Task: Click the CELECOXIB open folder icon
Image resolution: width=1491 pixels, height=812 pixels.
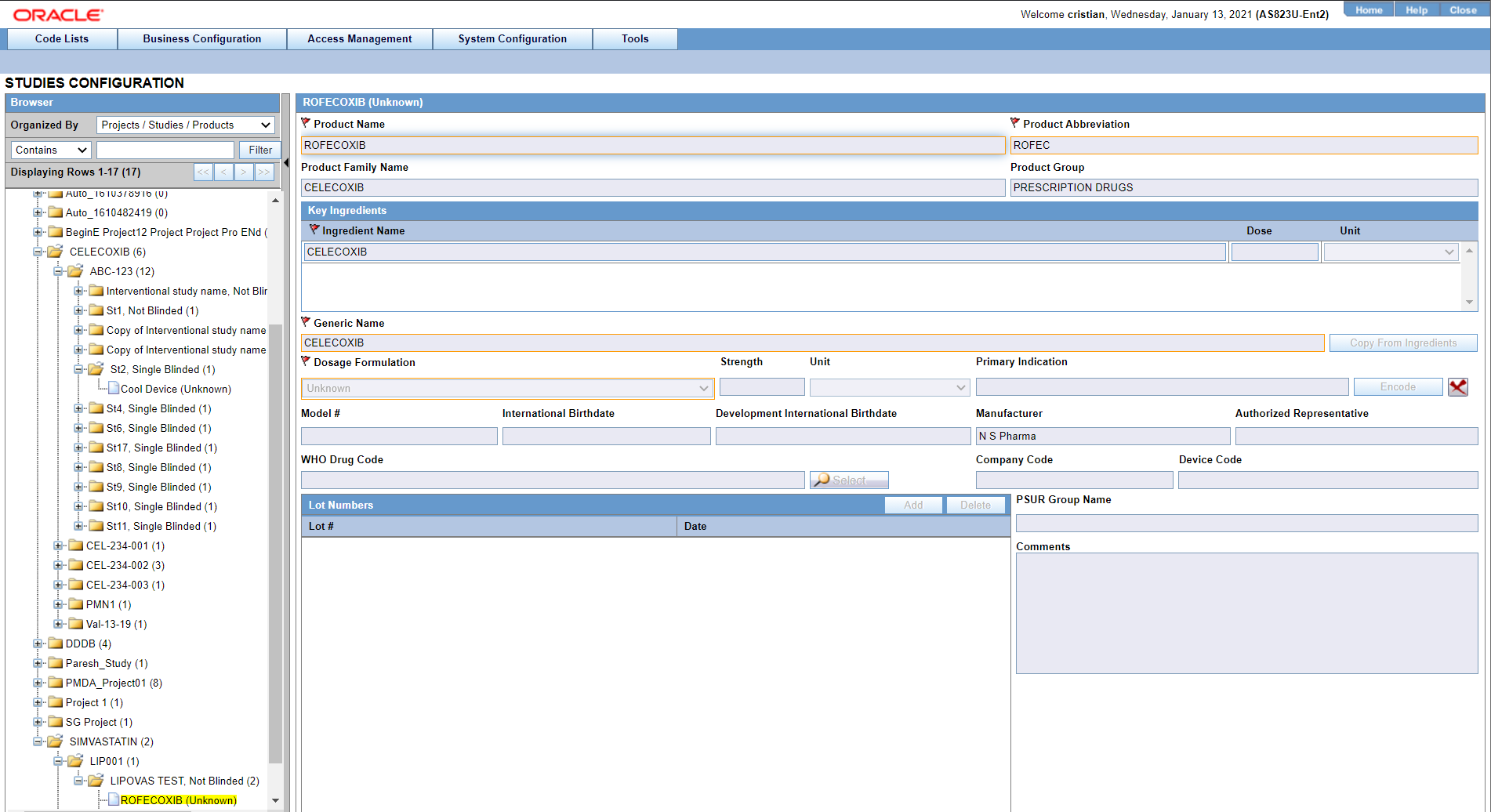Action: (53, 251)
